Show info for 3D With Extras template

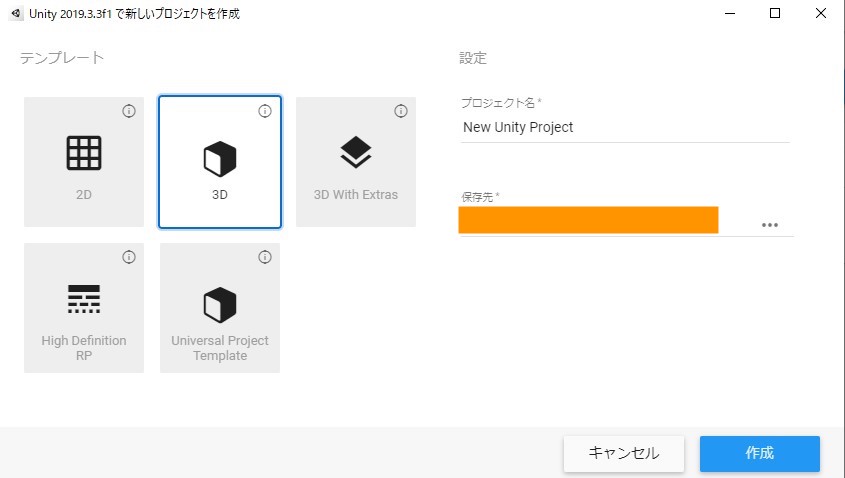point(400,111)
